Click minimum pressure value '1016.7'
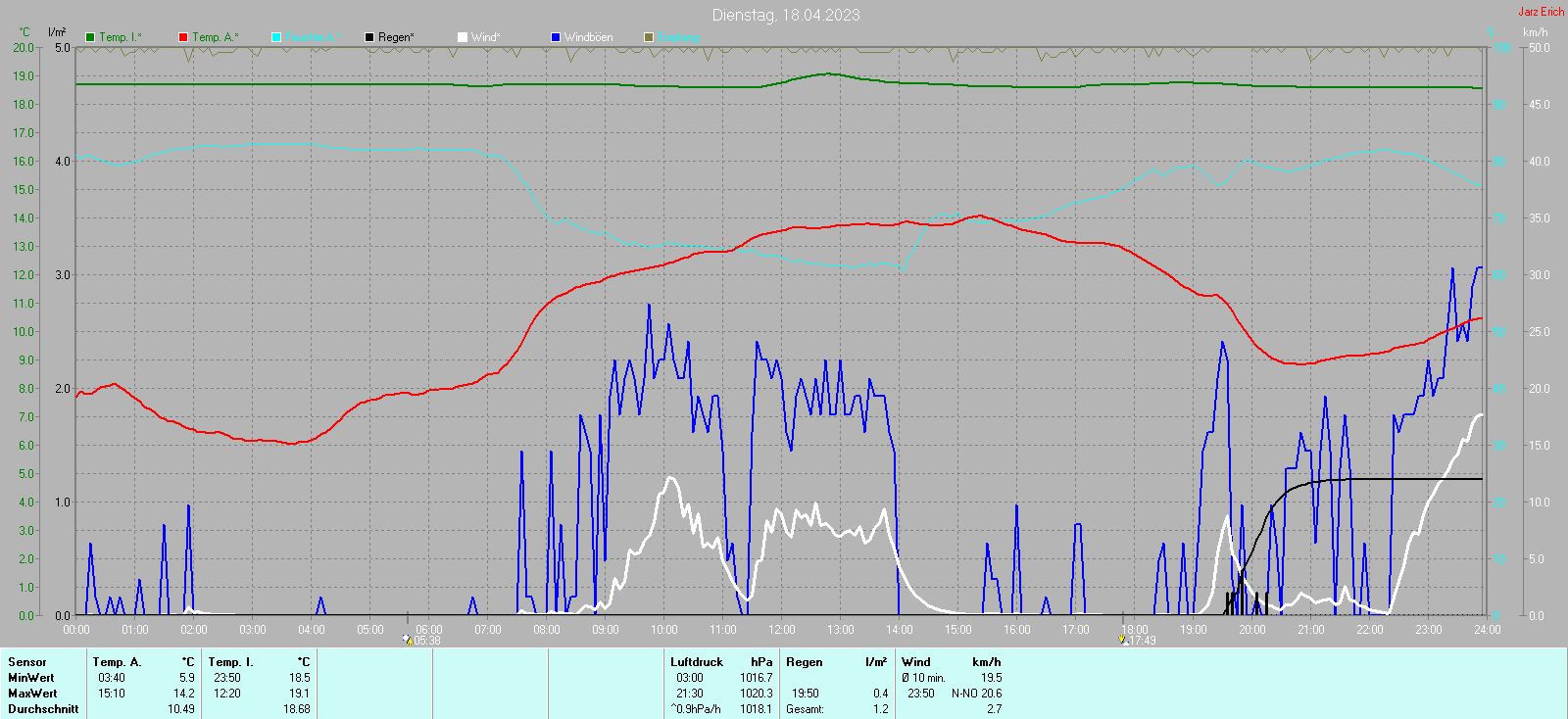1568x719 pixels. click(756, 678)
